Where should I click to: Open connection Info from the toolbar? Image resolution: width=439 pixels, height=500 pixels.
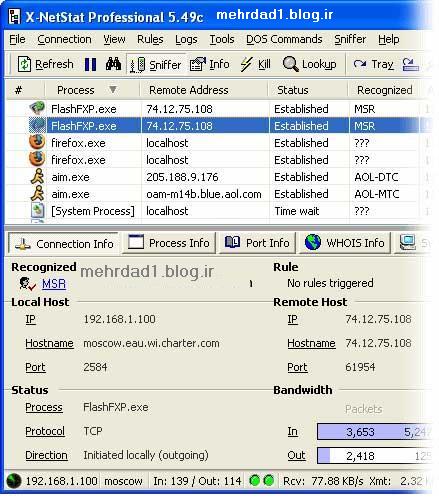pyautogui.click(x=210, y=64)
